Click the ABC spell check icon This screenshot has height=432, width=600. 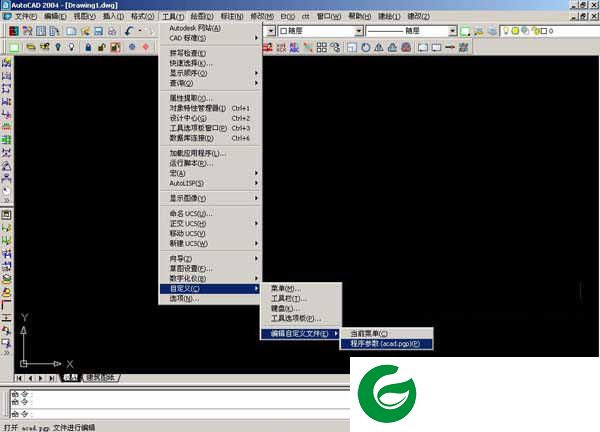coord(294,47)
